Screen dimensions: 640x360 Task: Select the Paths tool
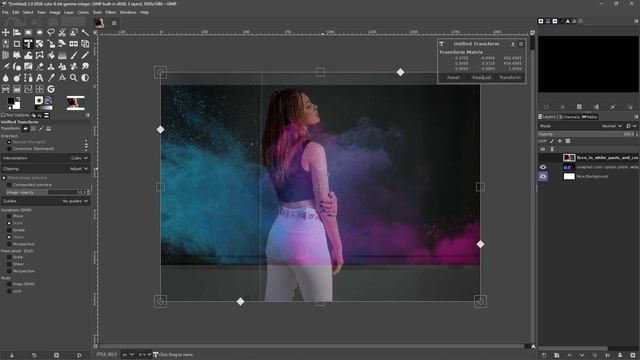coord(28,78)
